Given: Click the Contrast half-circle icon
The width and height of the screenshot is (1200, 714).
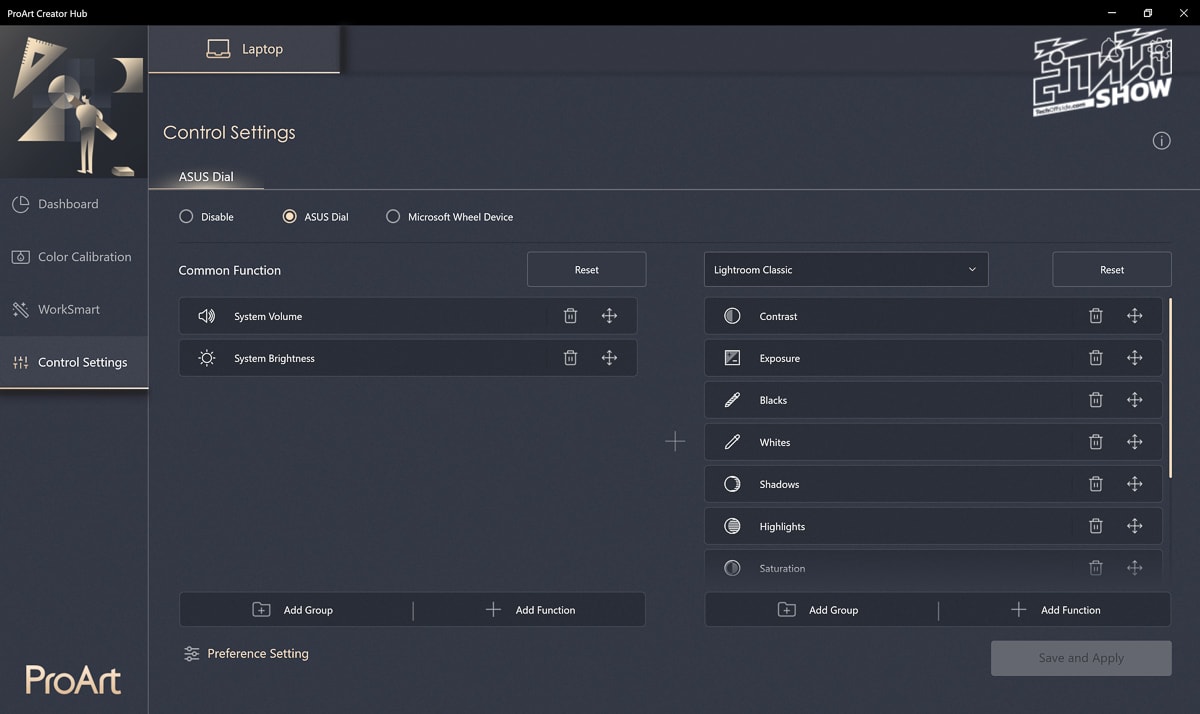Looking at the screenshot, I should click(732, 316).
